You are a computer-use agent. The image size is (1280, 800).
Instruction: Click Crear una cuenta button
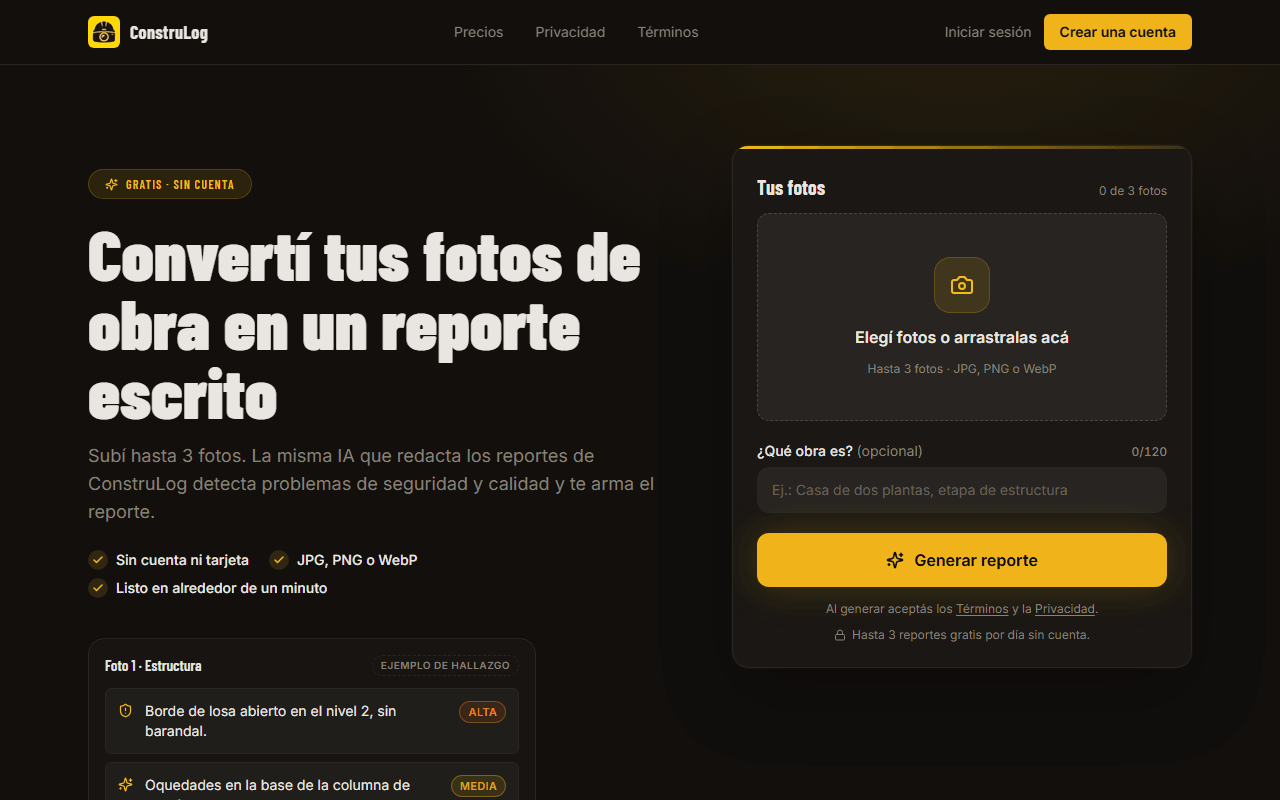[1118, 32]
